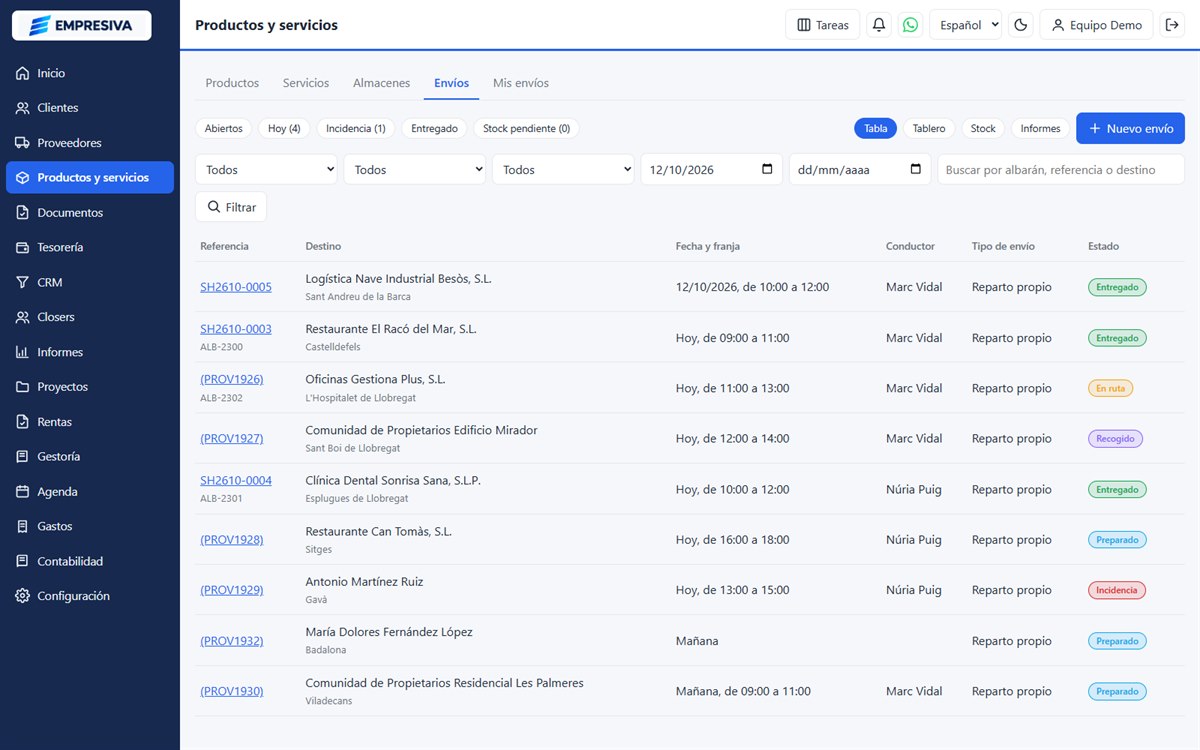Switch to the Servicios tab
1200x750 pixels.
point(306,83)
